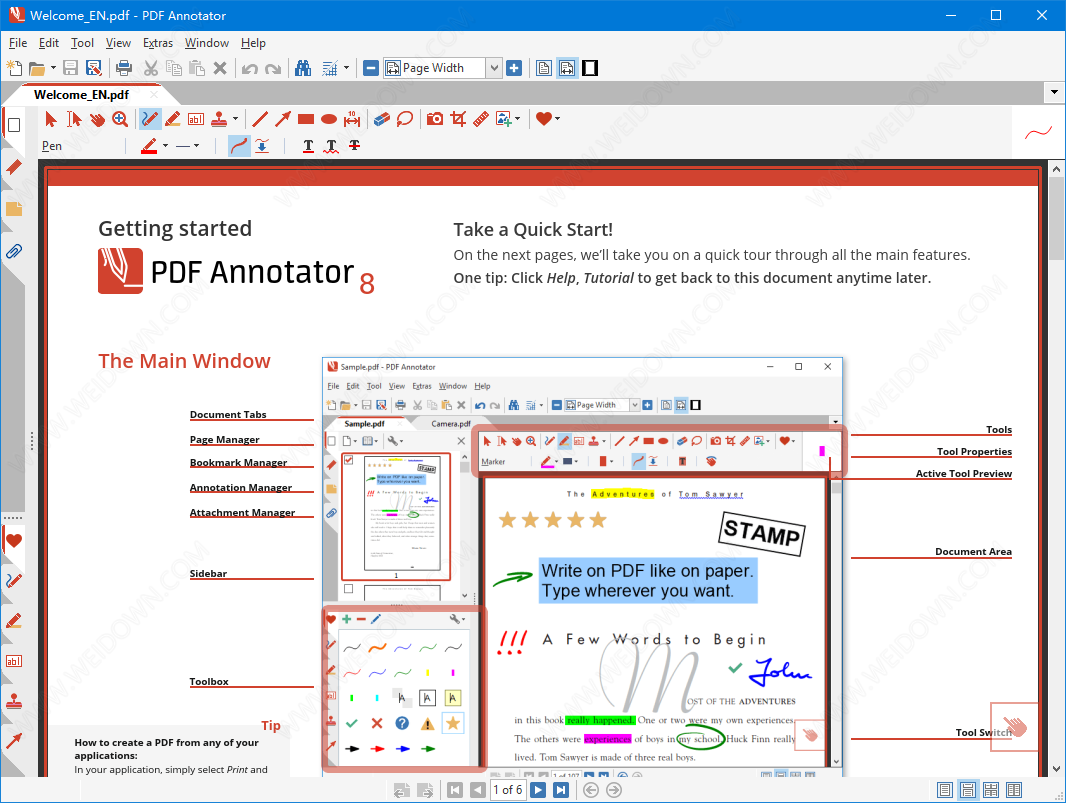
Task: Click the Tool Switch hand button
Action: pyautogui.click(x=1014, y=727)
